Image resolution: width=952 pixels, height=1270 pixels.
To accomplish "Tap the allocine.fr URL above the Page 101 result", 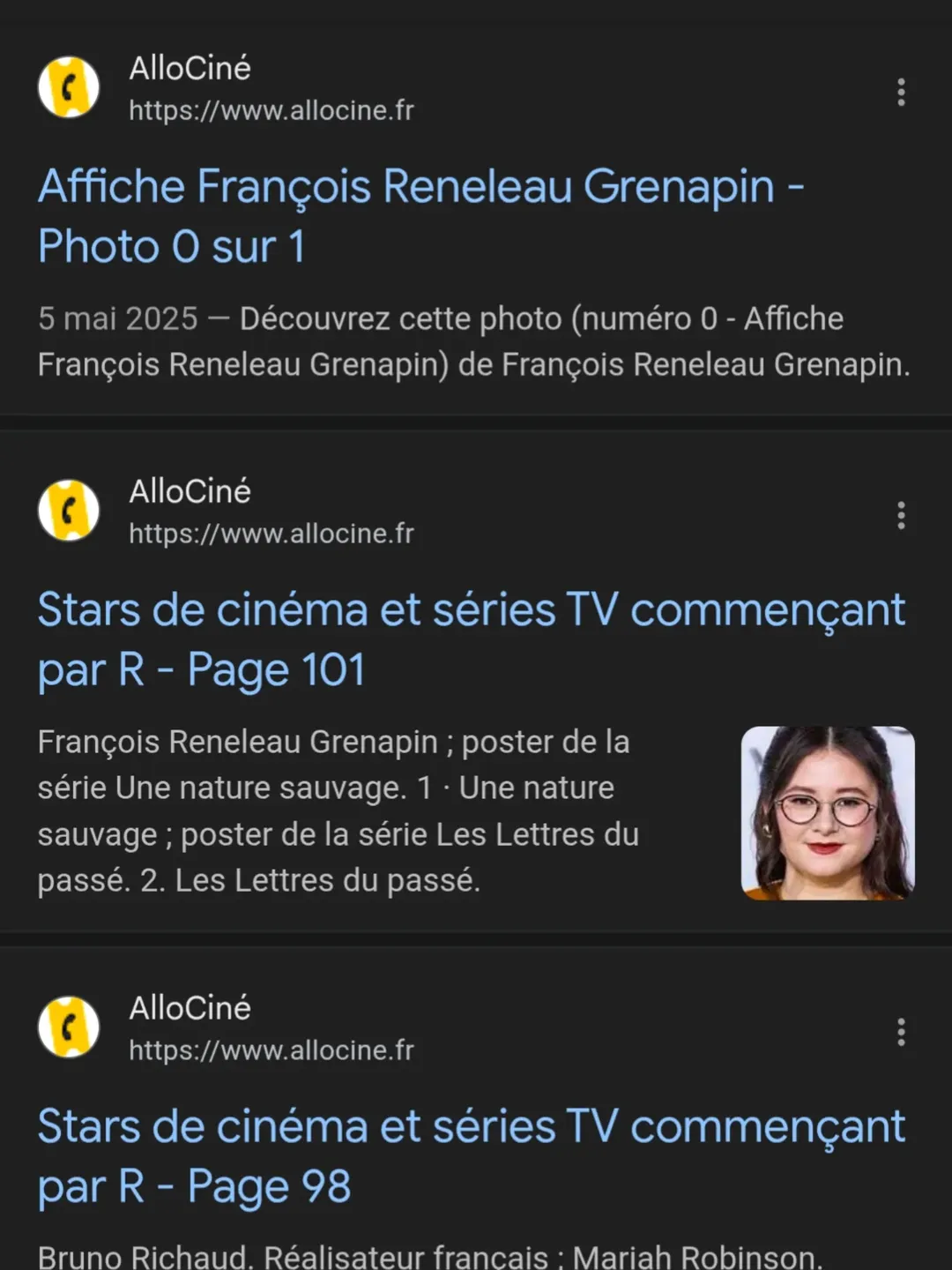I will coord(271,534).
